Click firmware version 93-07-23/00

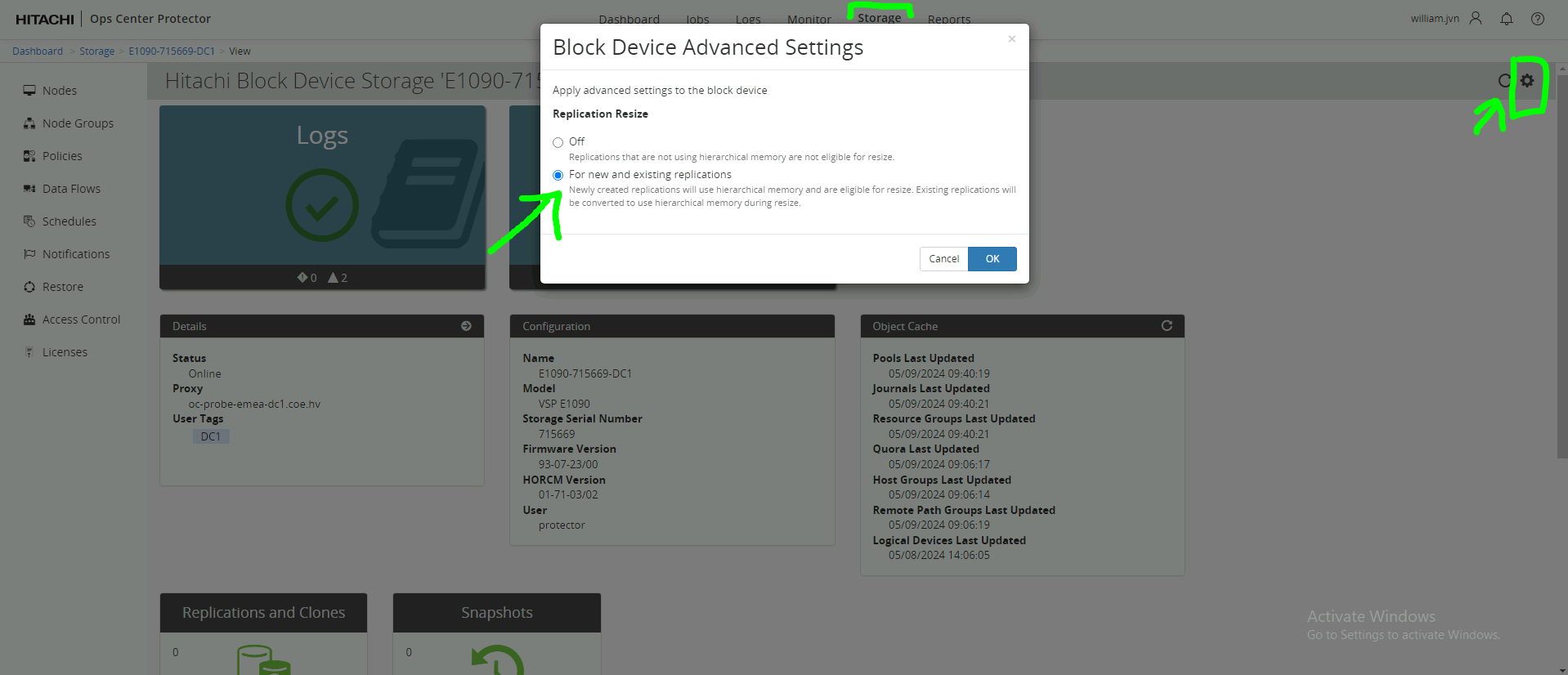tap(568, 464)
